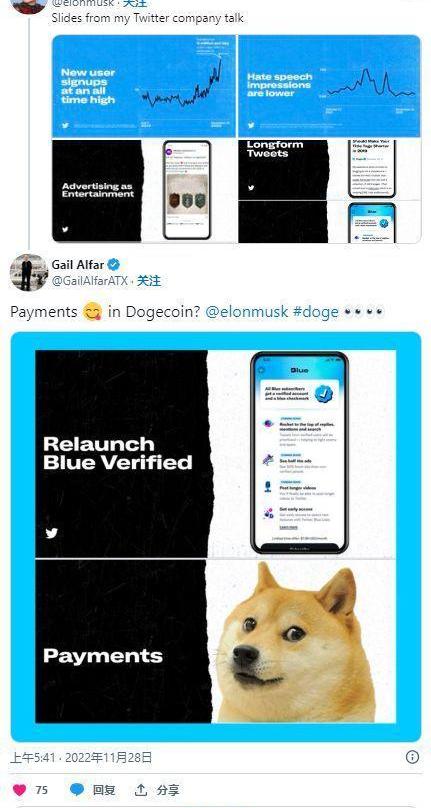Image resolution: width=431 pixels, height=808 pixels.
Task: Open the Advertising as Entertainment slide
Action: click(x=144, y=191)
